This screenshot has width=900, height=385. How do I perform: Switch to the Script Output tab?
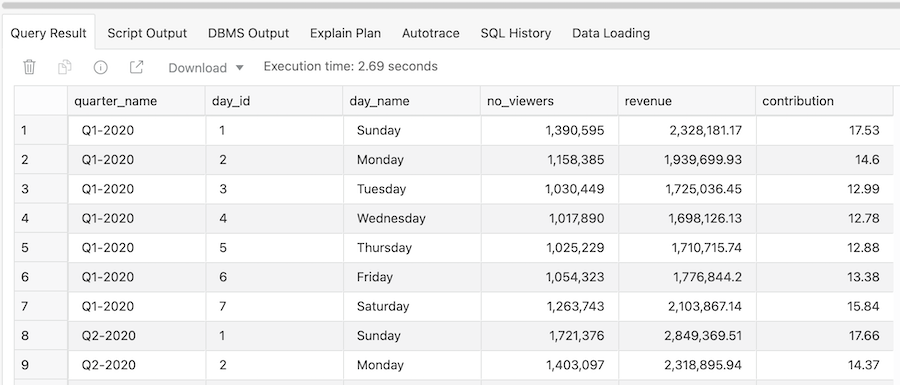[x=147, y=33]
